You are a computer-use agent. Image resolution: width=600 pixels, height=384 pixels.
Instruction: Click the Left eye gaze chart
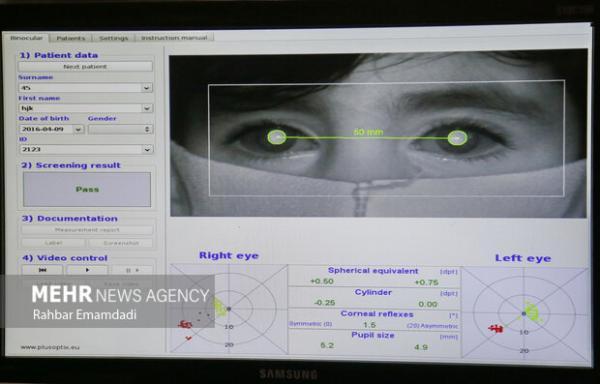525,313
